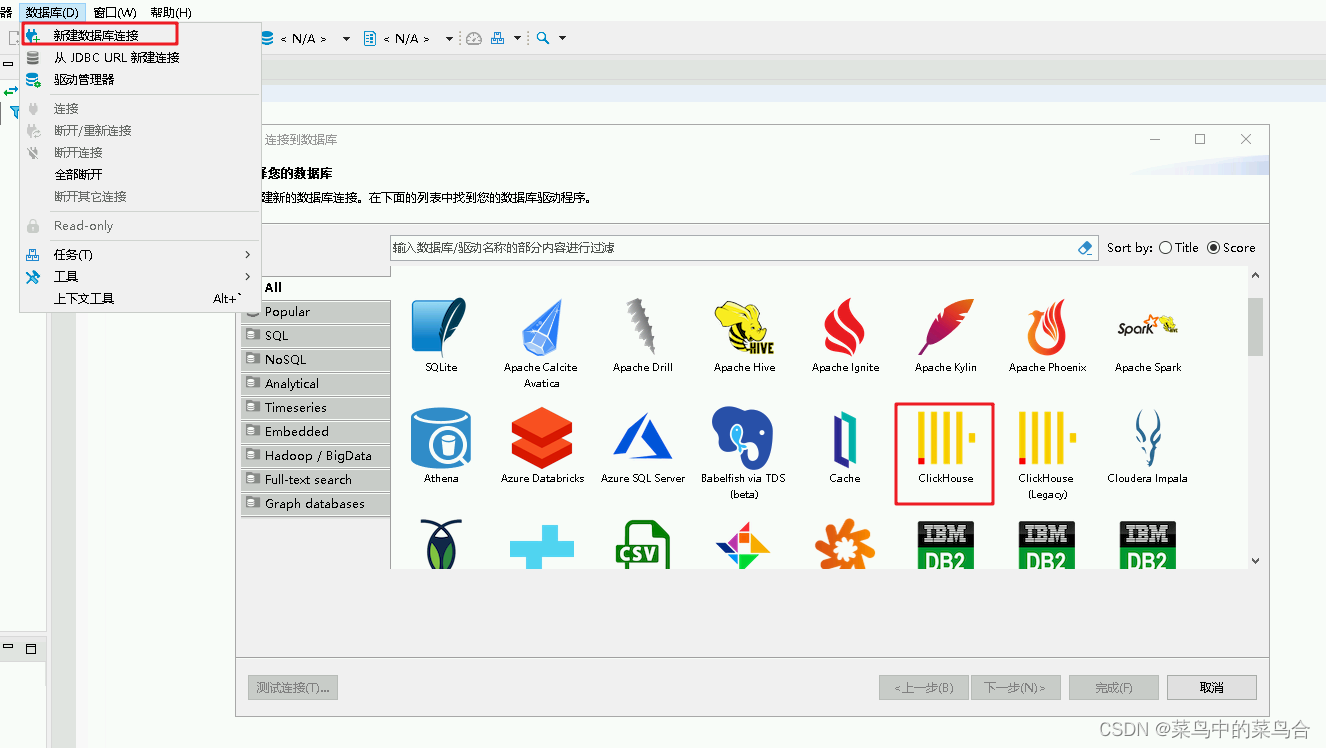Expand the tasks toolbar dropdown arrow
Screen dimensions: 1326x748
click(517, 38)
